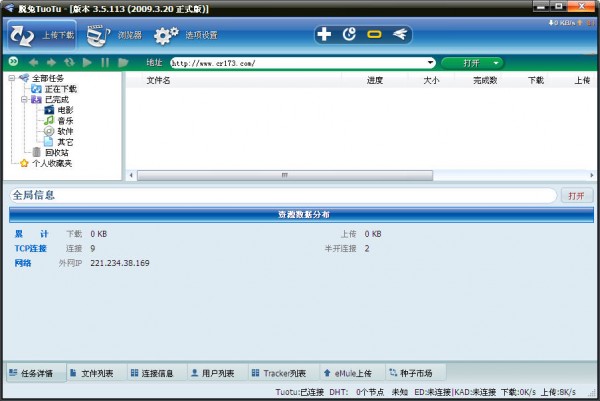
Task: Click the yellow rectangle icon in top toolbar
Action: click(375, 35)
